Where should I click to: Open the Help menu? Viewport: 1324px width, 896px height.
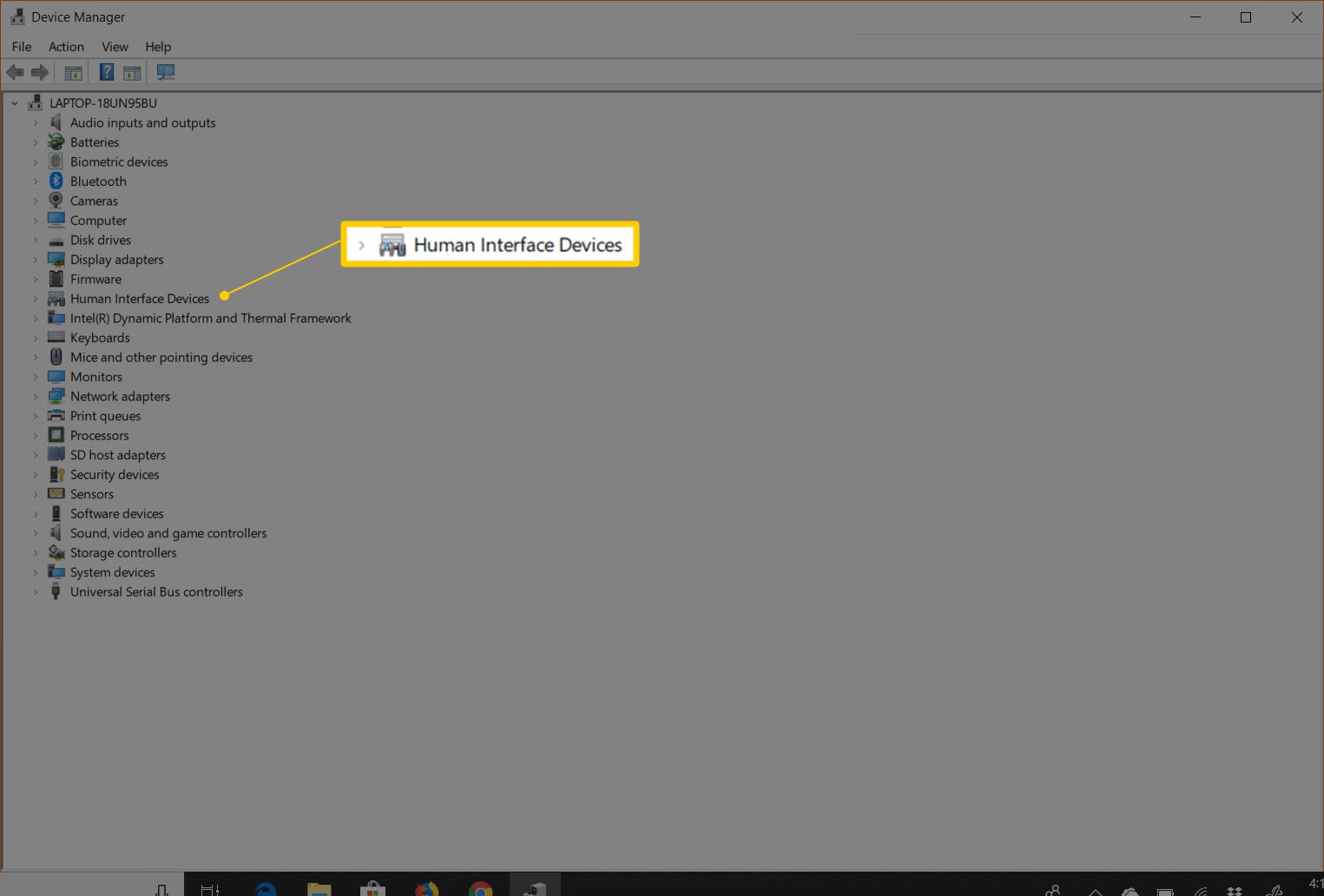[x=158, y=46]
